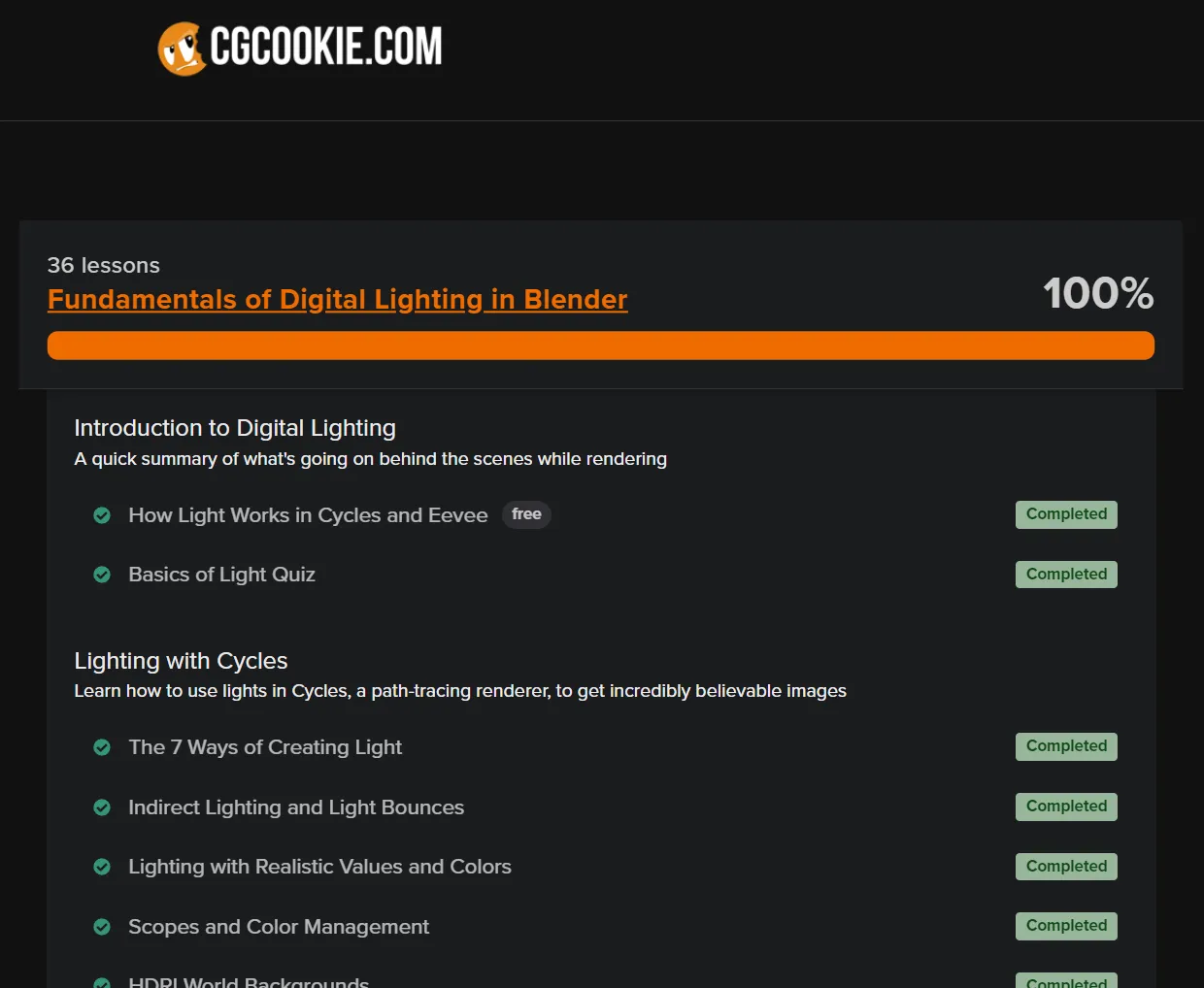Click the CG Cookie logo icon

[x=183, y=49]
